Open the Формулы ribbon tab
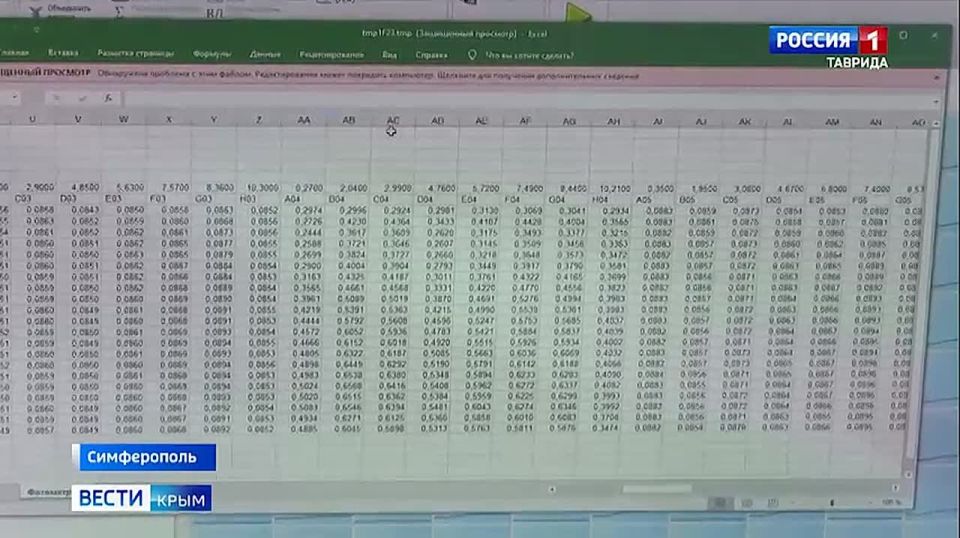This screenshot has width=960, height=538. [x=211, y=53]
